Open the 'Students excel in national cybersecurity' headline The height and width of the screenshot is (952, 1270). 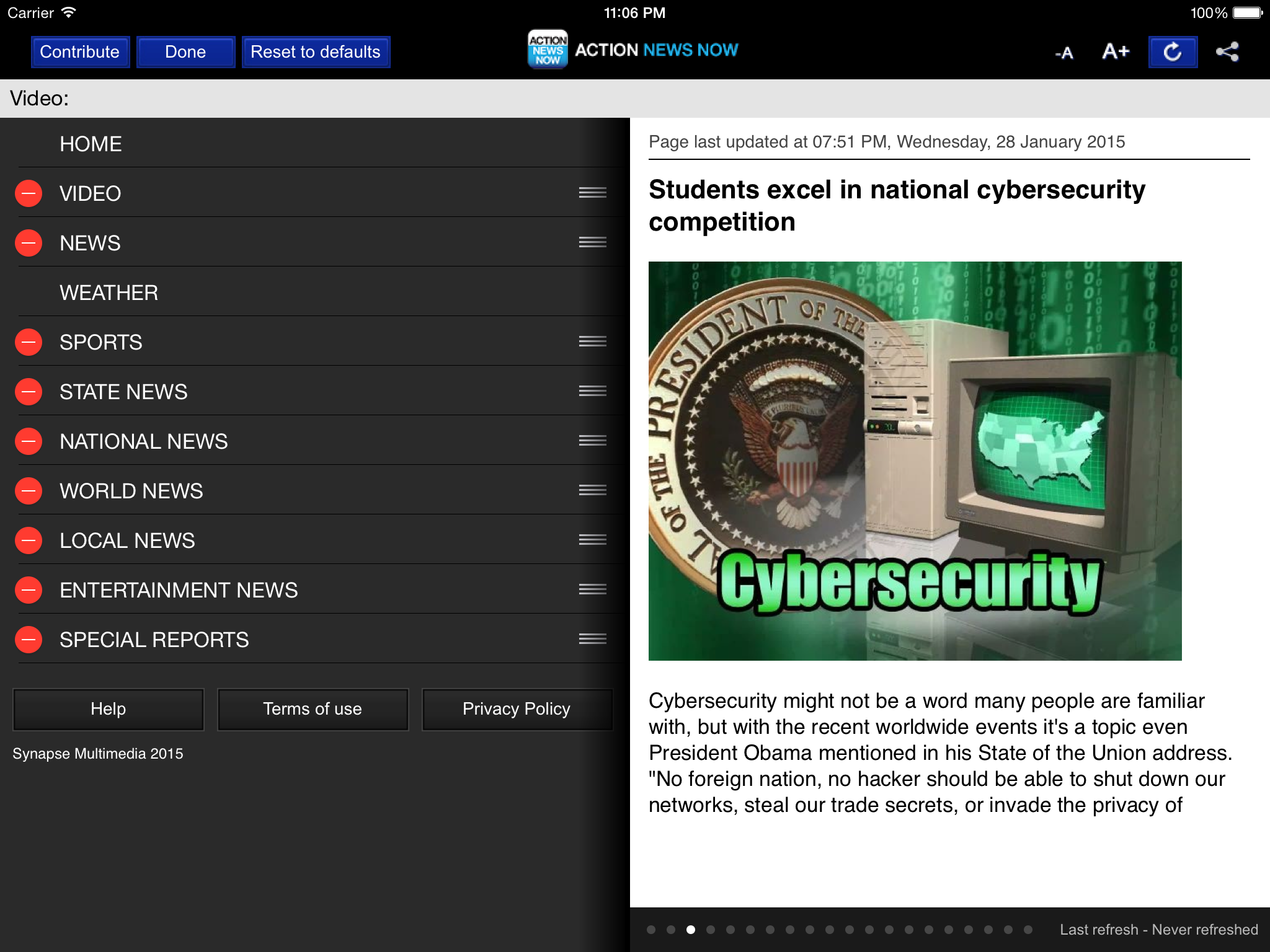pyautogui.click(x=897, y=206)
